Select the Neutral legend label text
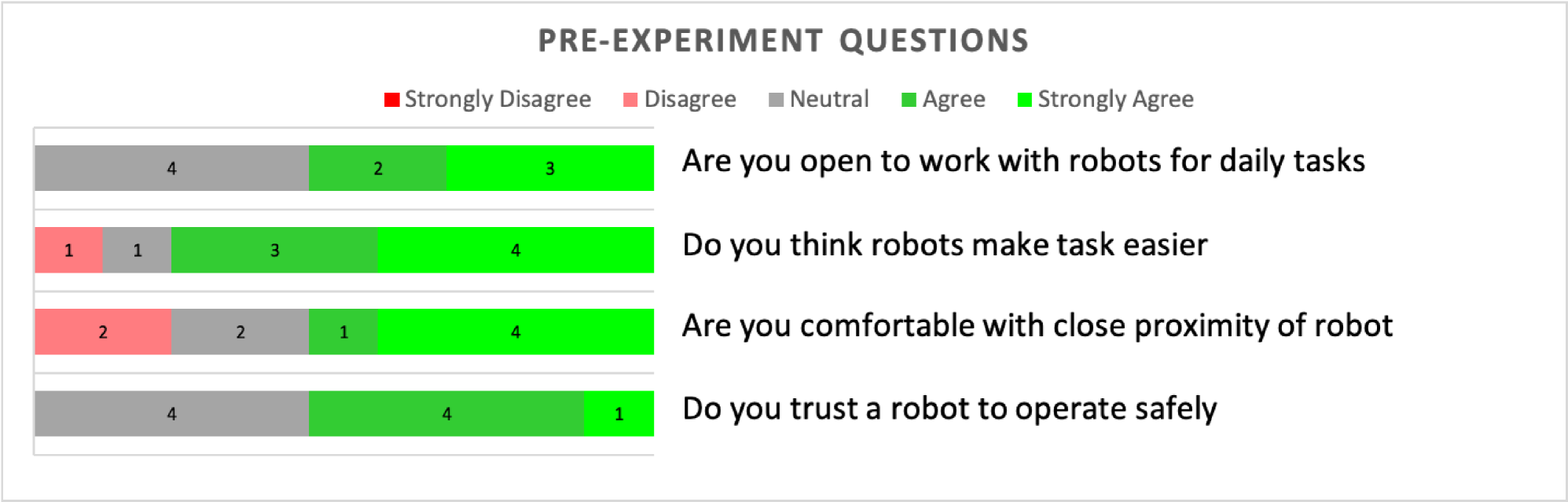This screenshot has width=1568, height=502. 829,99
